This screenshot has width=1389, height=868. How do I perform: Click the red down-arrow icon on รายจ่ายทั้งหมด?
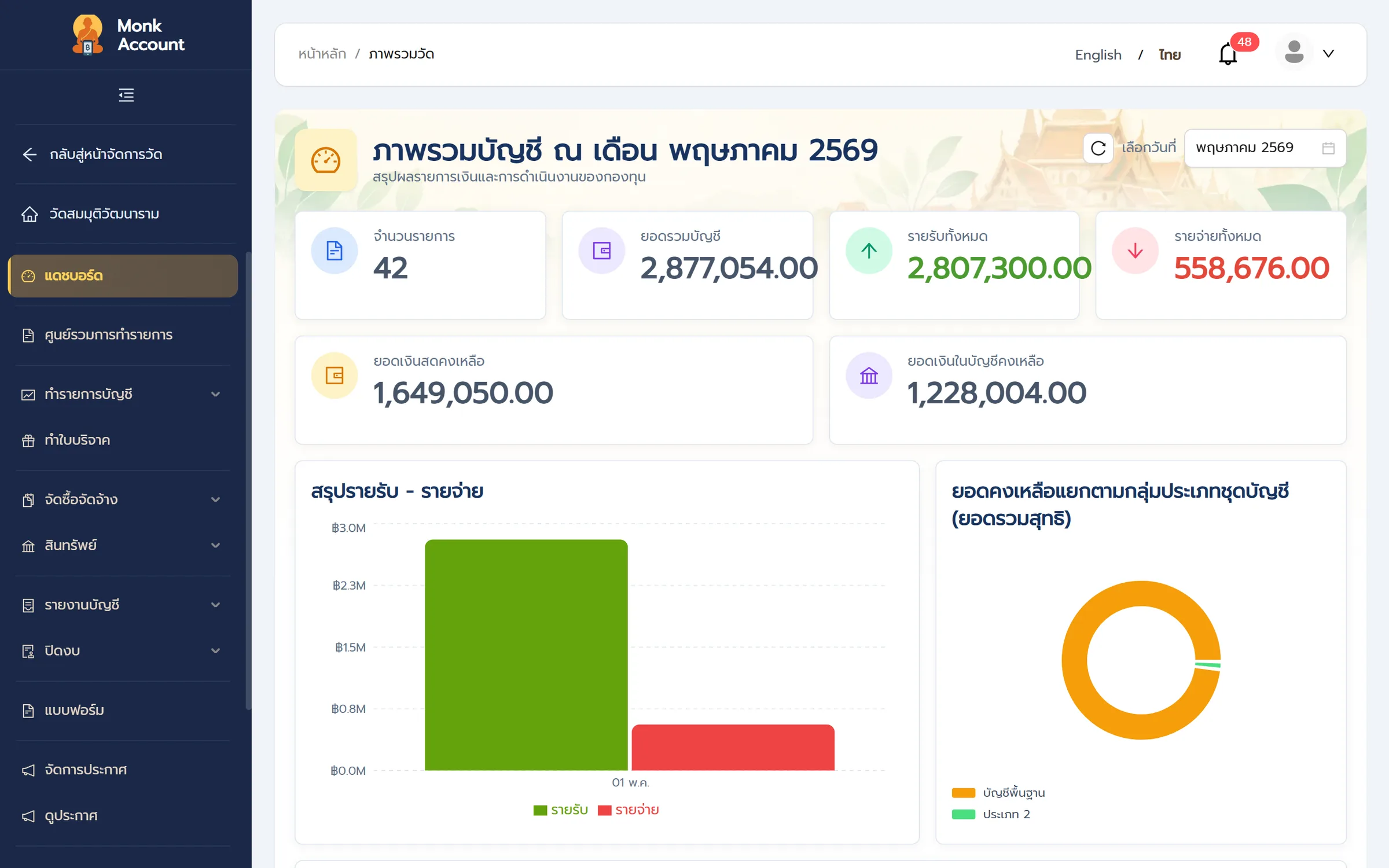[x=1135, y=251]
